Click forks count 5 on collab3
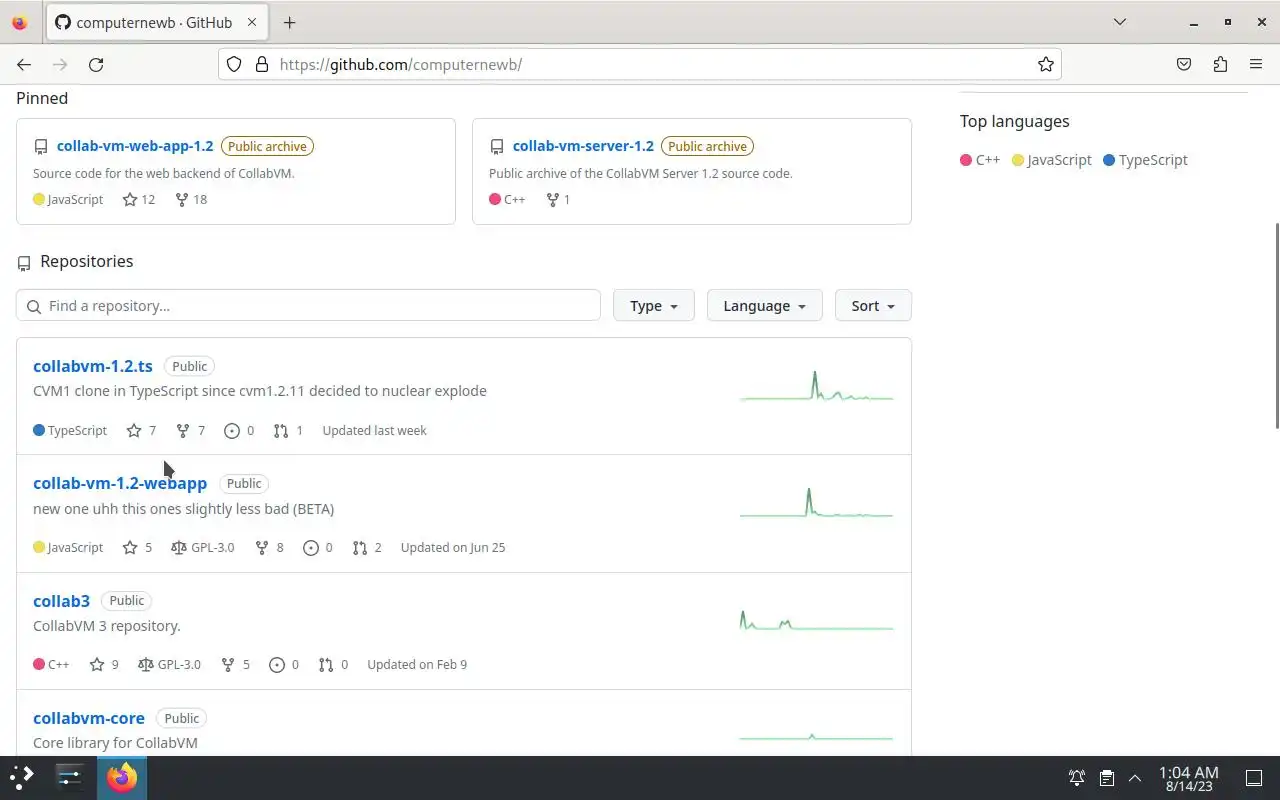 tap(235, 664)
